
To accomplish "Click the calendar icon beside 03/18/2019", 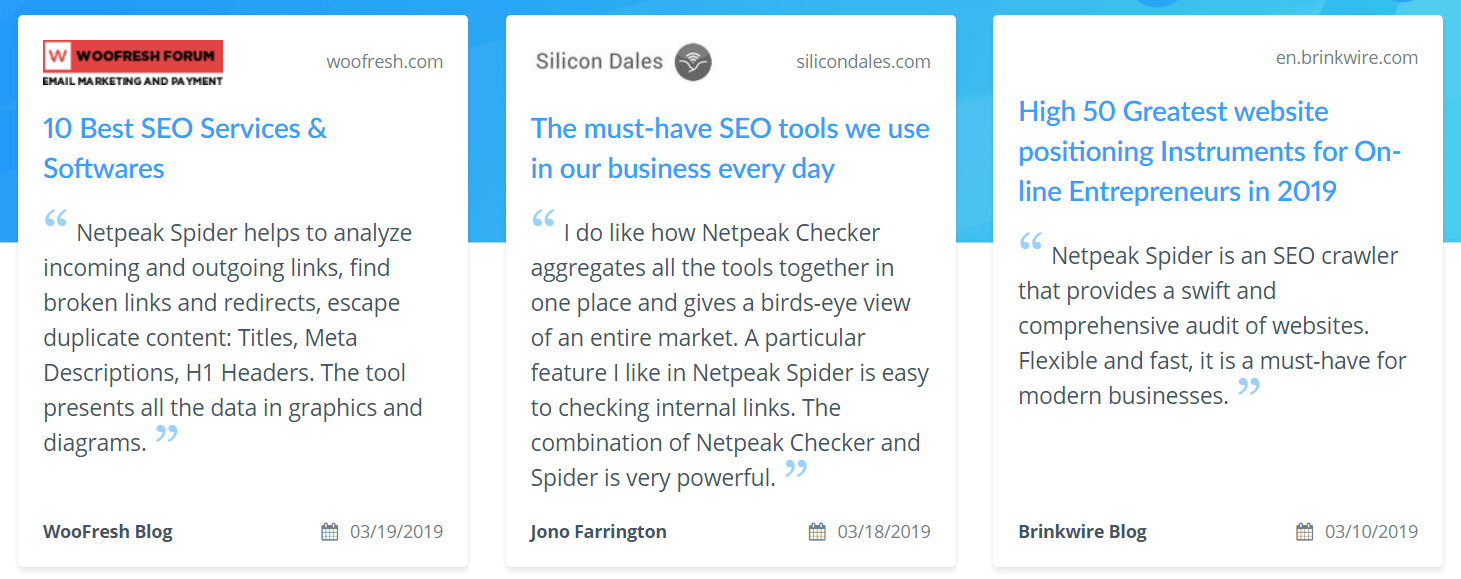I will pyautogui.click(x=817, y=532).
